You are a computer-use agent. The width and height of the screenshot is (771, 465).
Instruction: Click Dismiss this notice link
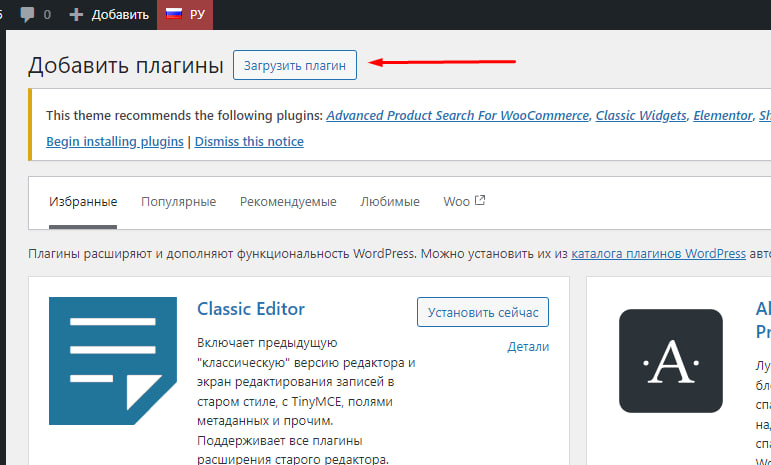249,142
